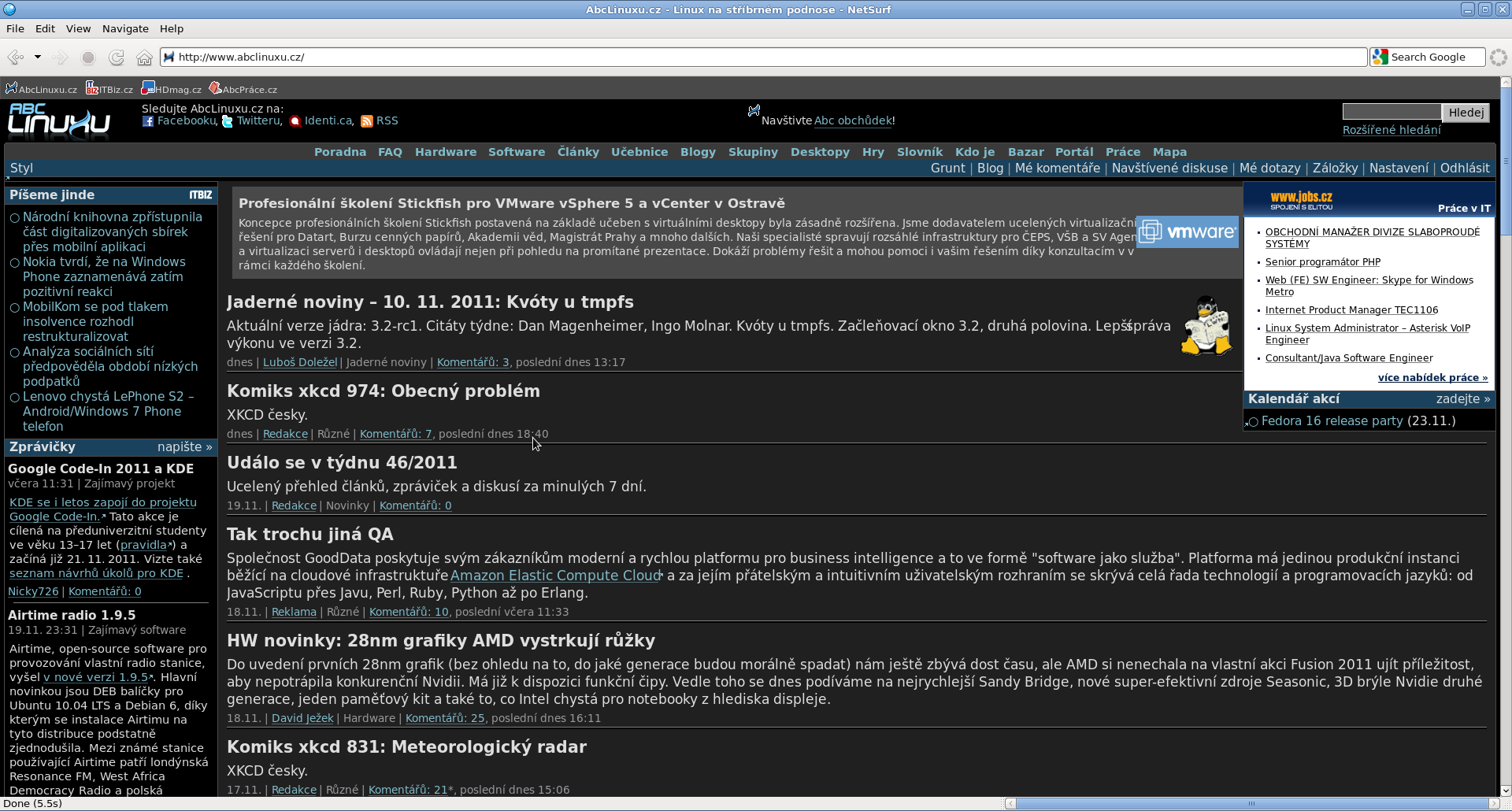Open the Software navigation tab
This screenshot has height=811, width=1512.
517,152
